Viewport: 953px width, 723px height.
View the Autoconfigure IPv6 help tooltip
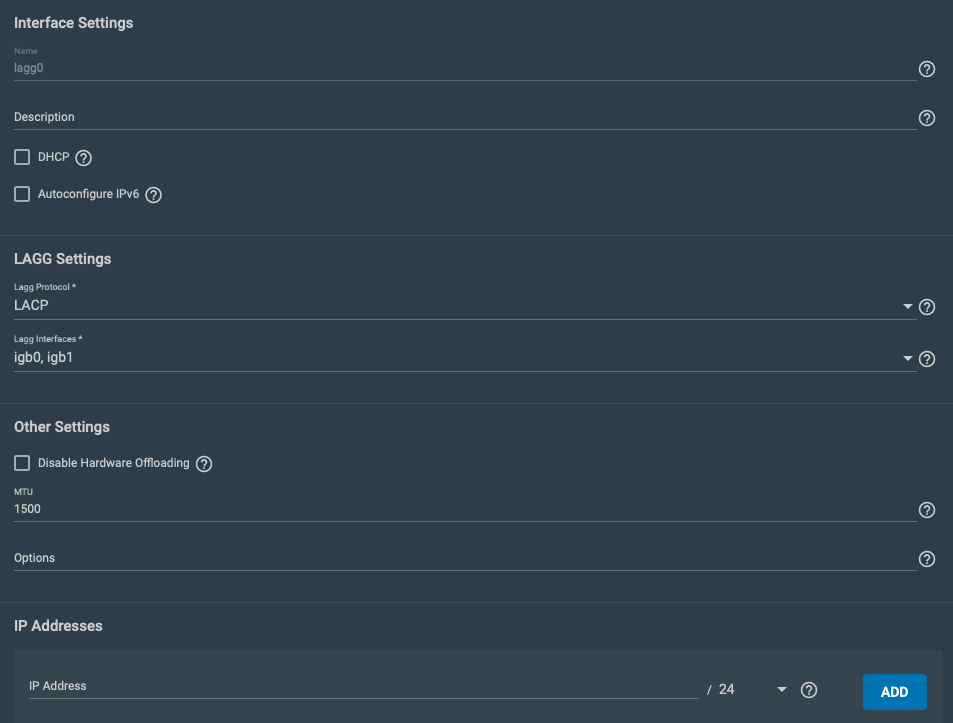(x=153, y=195)
